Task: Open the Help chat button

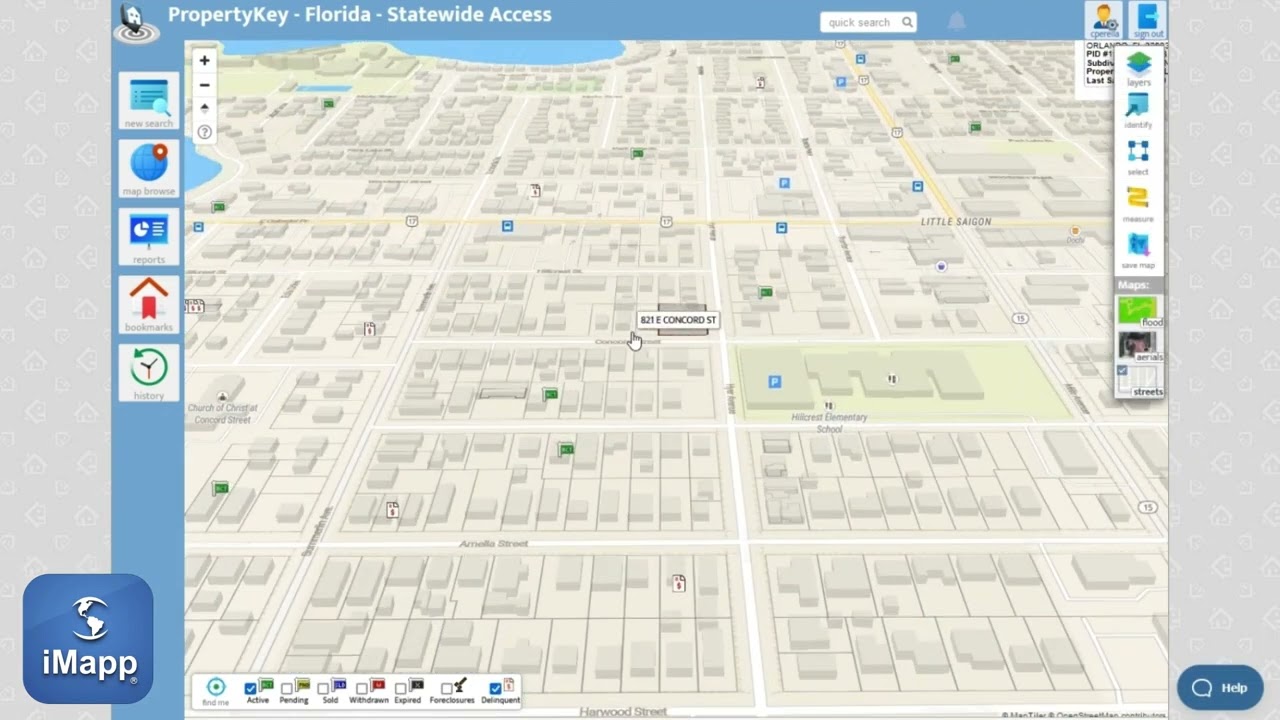Action: 1220,688
